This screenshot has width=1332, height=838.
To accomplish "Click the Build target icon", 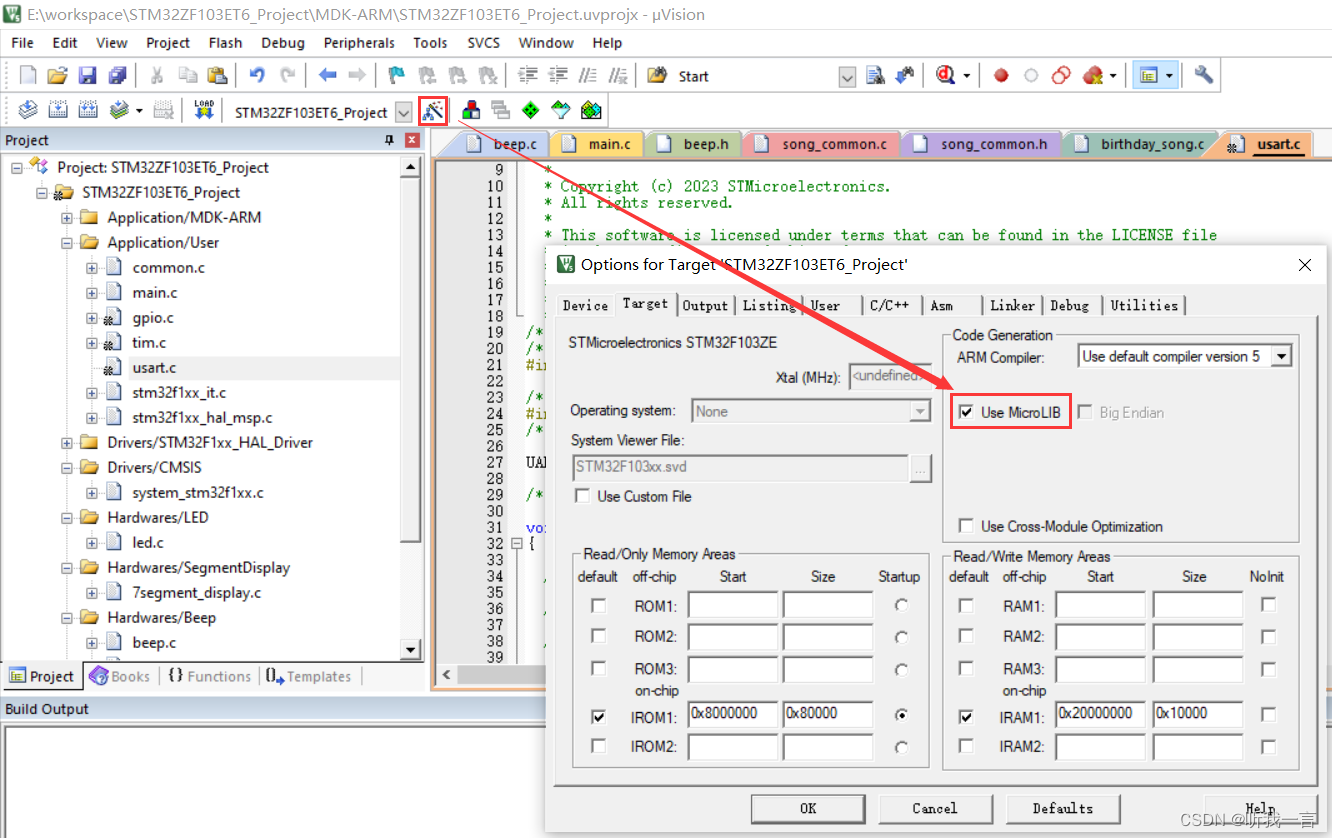I will (58, 111).
